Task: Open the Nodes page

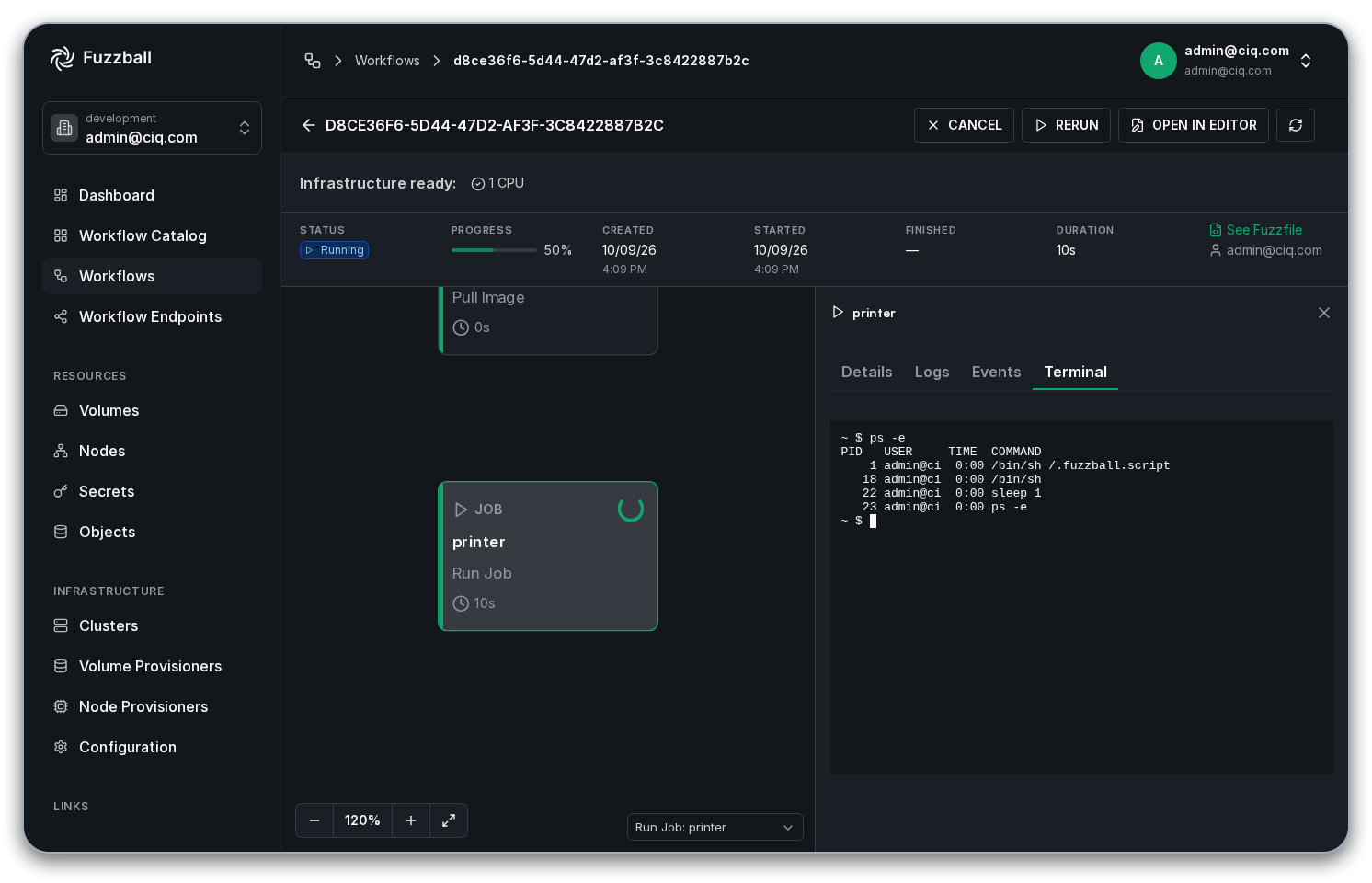Action: [152, 451]
